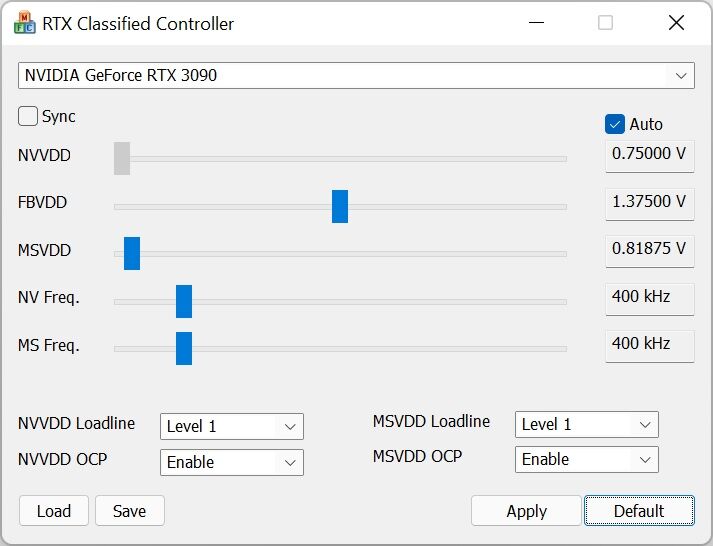713x546 pixels.
Task: Select the 0.81875 V MSVDD value field
Action: pos(649,251)
